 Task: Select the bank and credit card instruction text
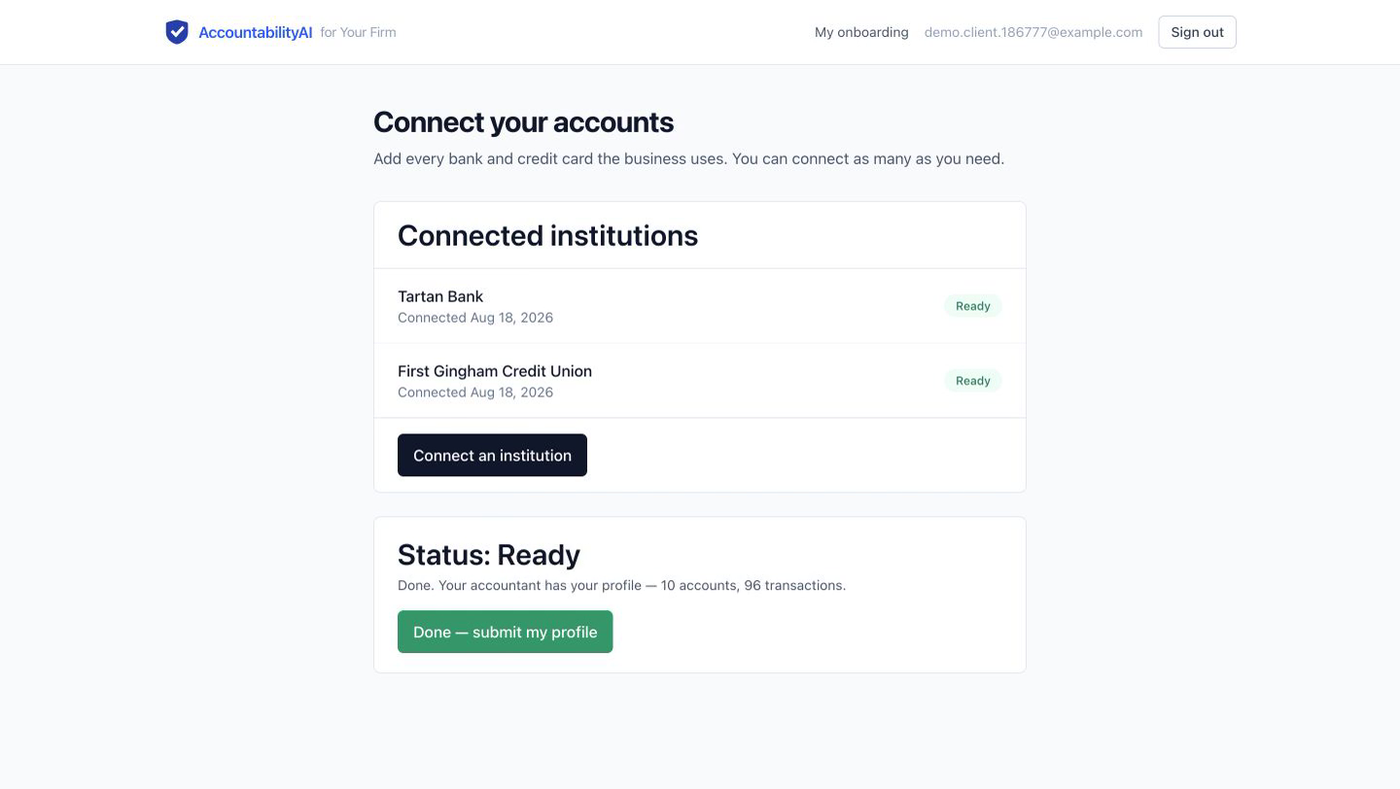(x=688, y=159)
